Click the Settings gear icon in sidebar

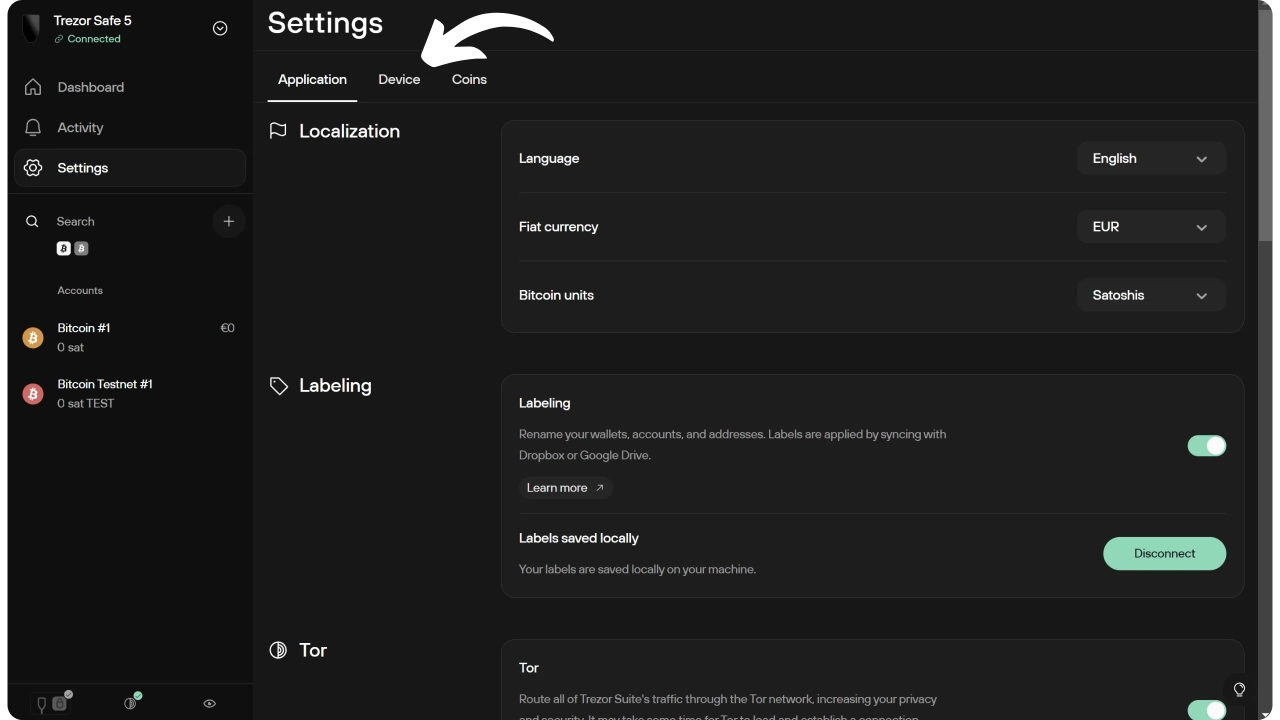pos(33,168)
